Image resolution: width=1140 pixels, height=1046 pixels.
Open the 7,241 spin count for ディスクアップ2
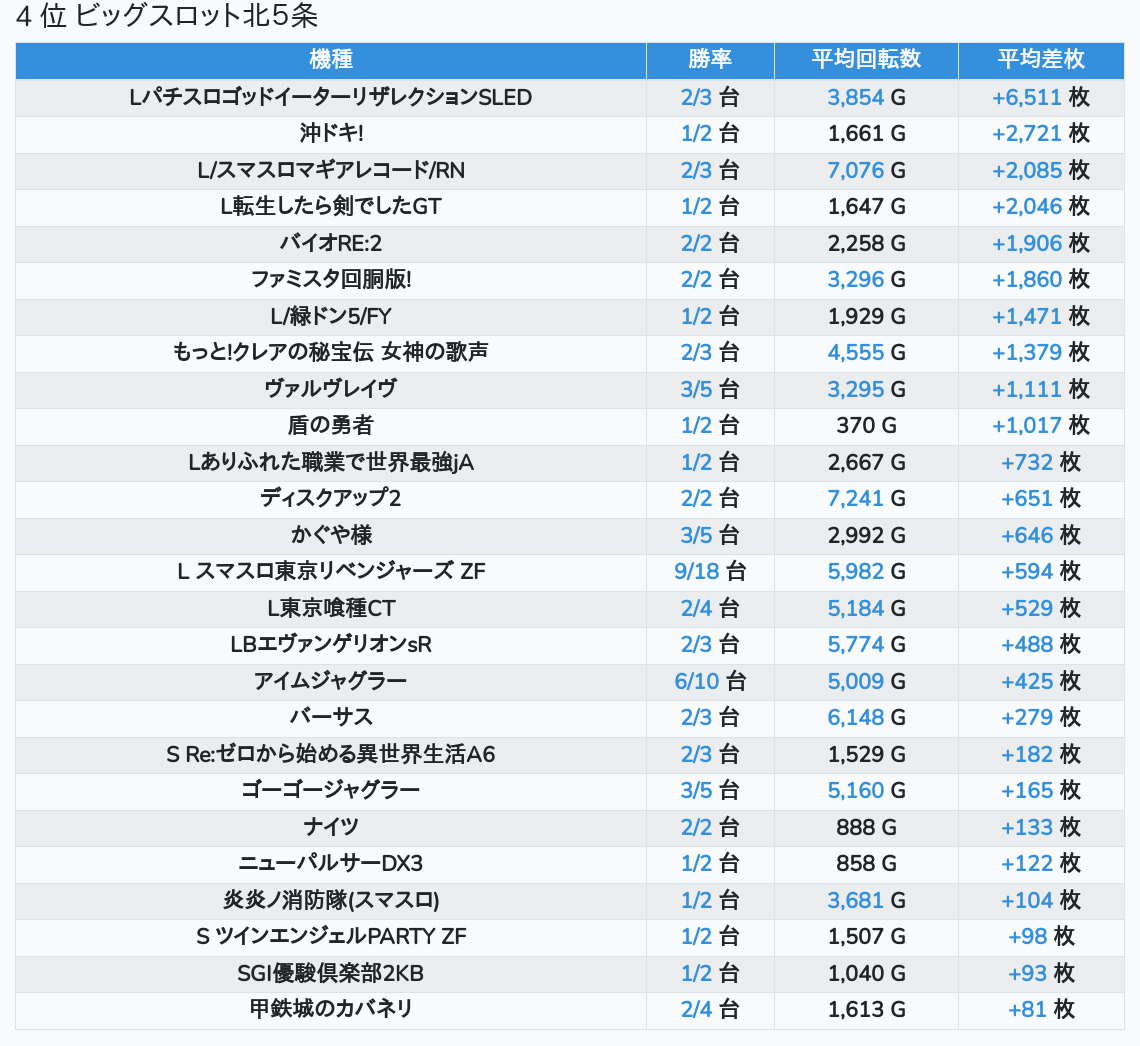pyautogui.click(x=855, y=498)
